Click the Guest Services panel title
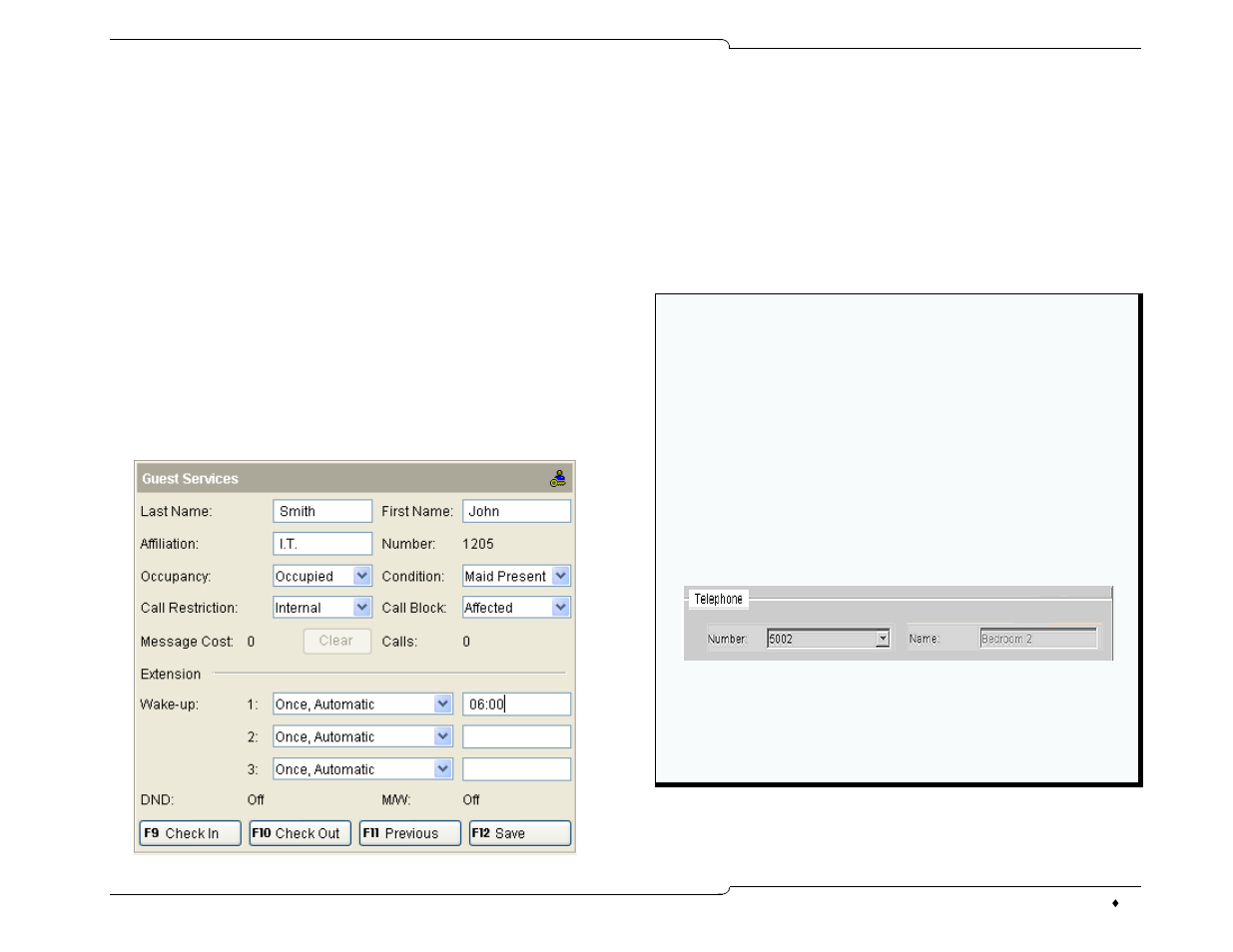The width and height of the screenshot is (1233, 952). click(x=190, y=479)
